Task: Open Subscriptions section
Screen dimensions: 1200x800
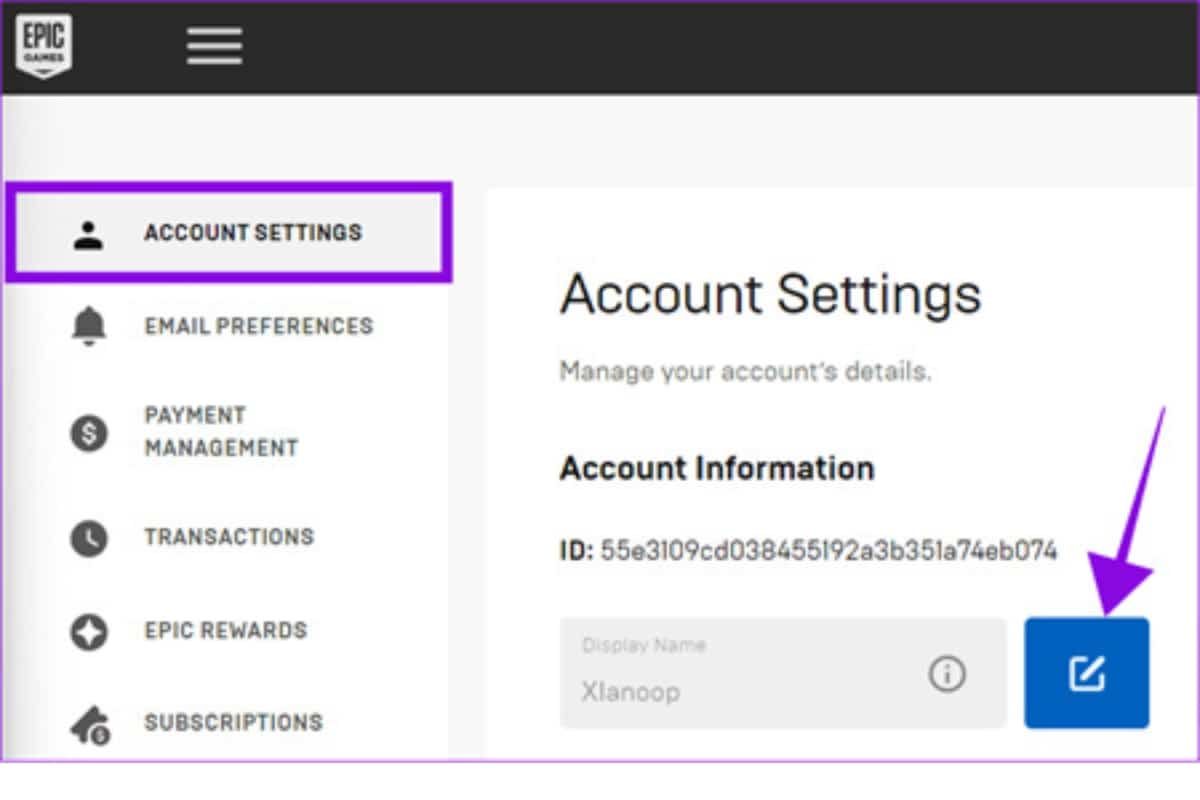Action: coord(233,722)
